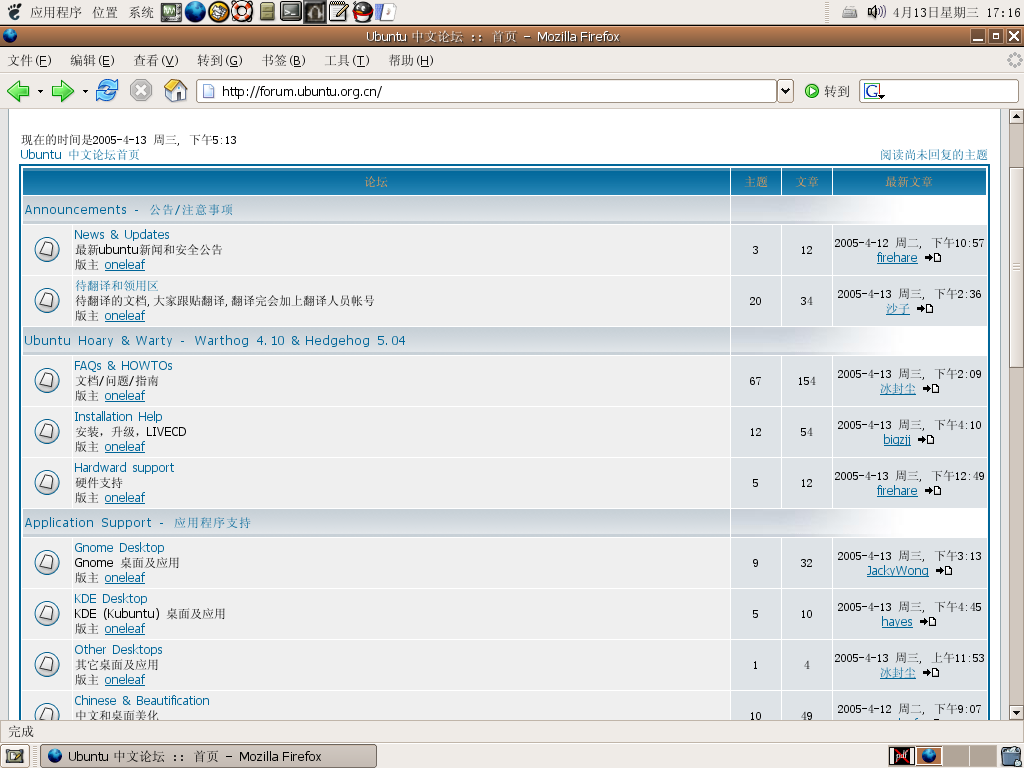Image resolution: width=1024 pixels, height=768 pixels.
Task: Open the KDE Desktop forum
Action: [x=110, y=598]
